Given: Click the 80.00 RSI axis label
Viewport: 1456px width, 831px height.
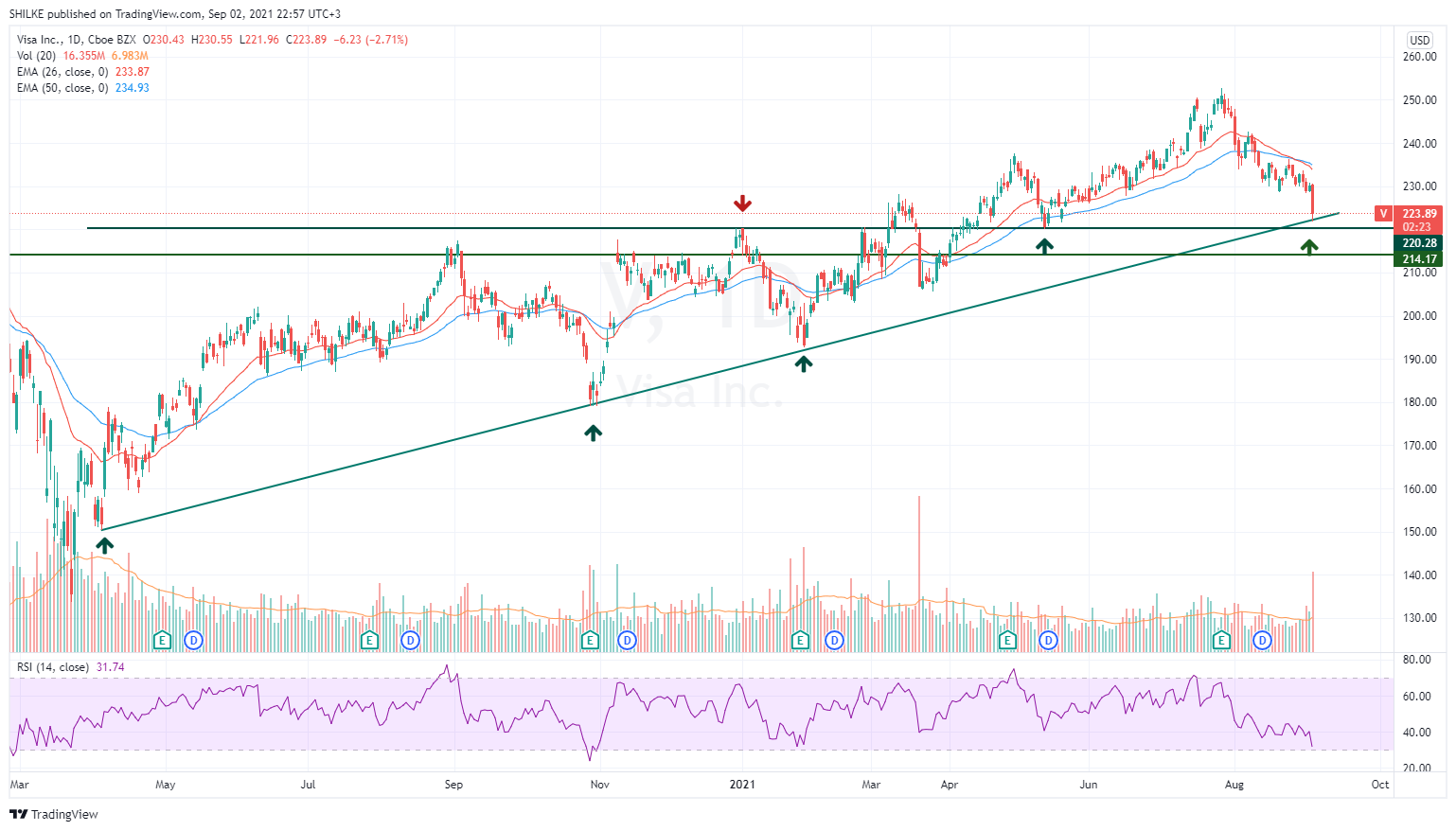Looking at the screenshot, I should (1417, 660).
